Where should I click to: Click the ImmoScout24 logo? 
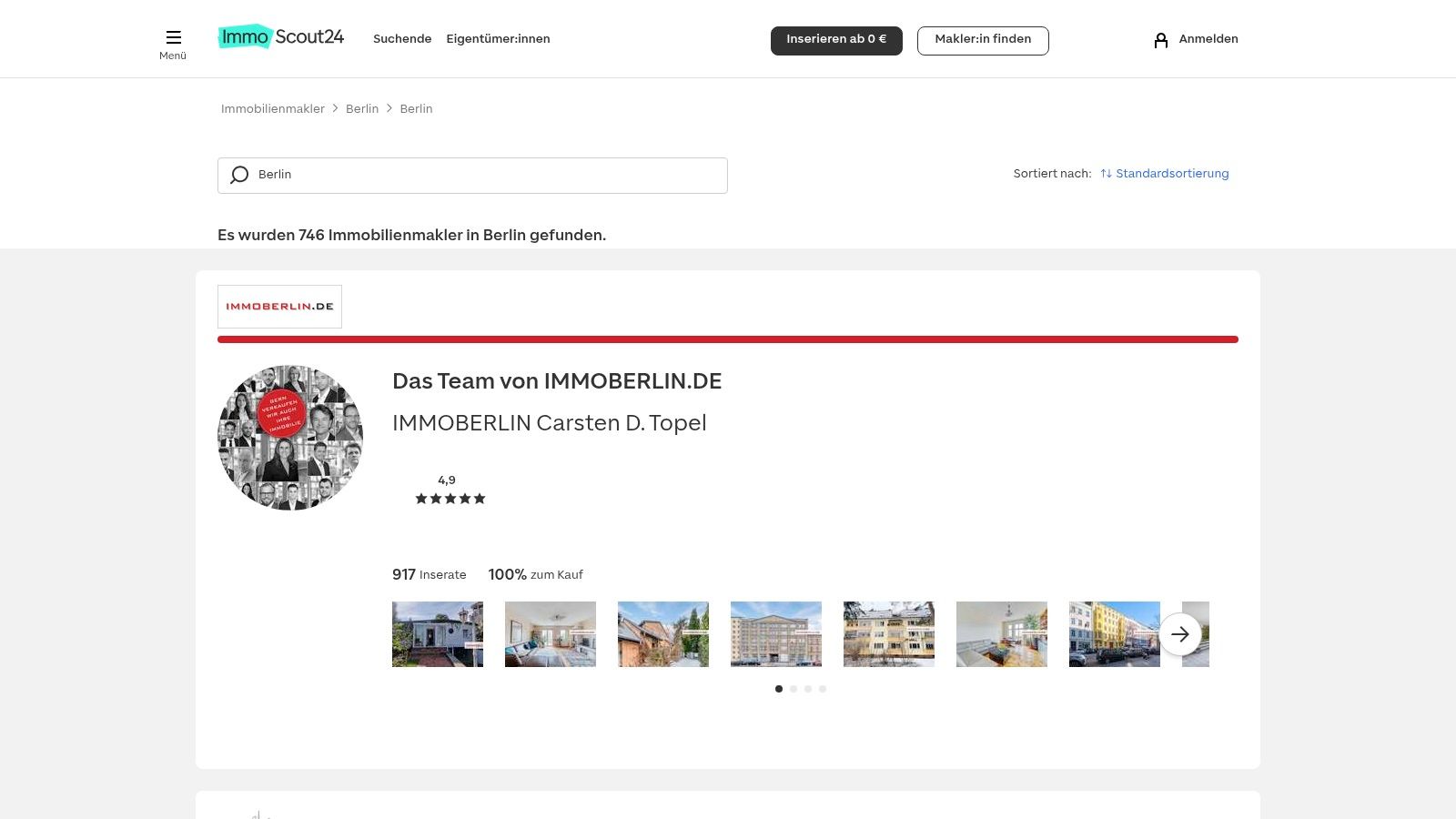280,36
